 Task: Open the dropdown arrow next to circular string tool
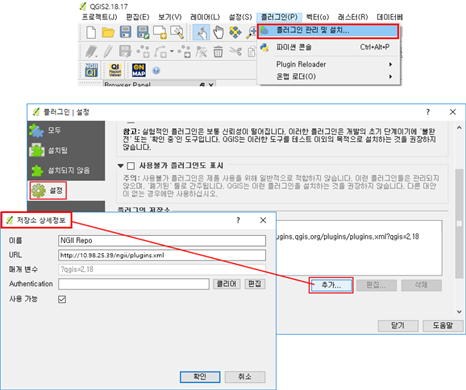tap(172, 51)
